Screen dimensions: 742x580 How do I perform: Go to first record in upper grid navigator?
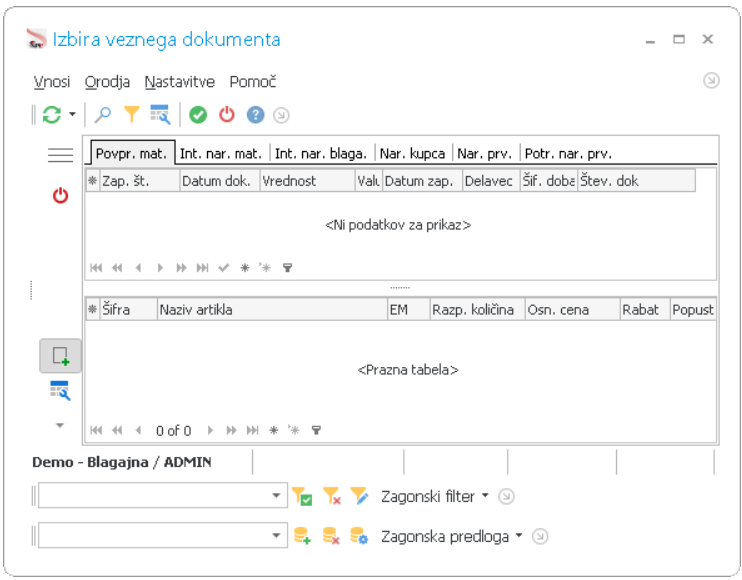[x=96, y=268]
